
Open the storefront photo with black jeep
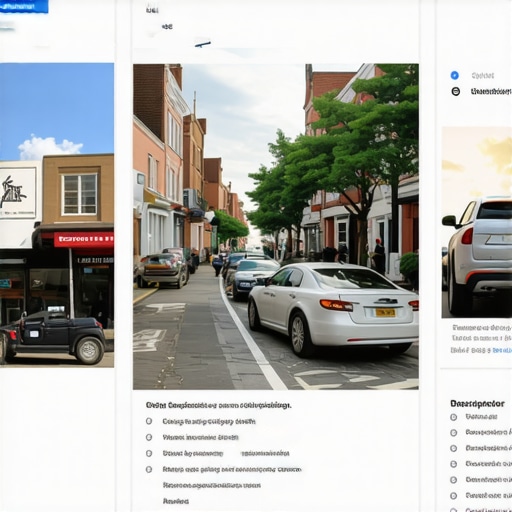tap(57, 215)
